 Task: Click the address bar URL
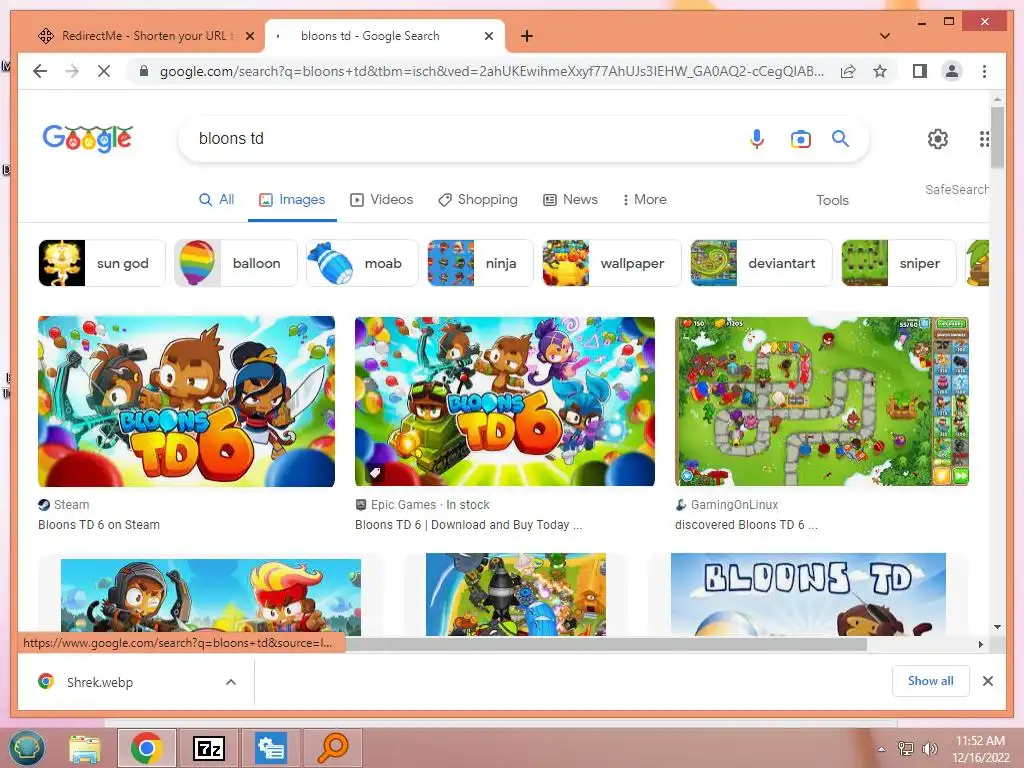tap(492, 71)
